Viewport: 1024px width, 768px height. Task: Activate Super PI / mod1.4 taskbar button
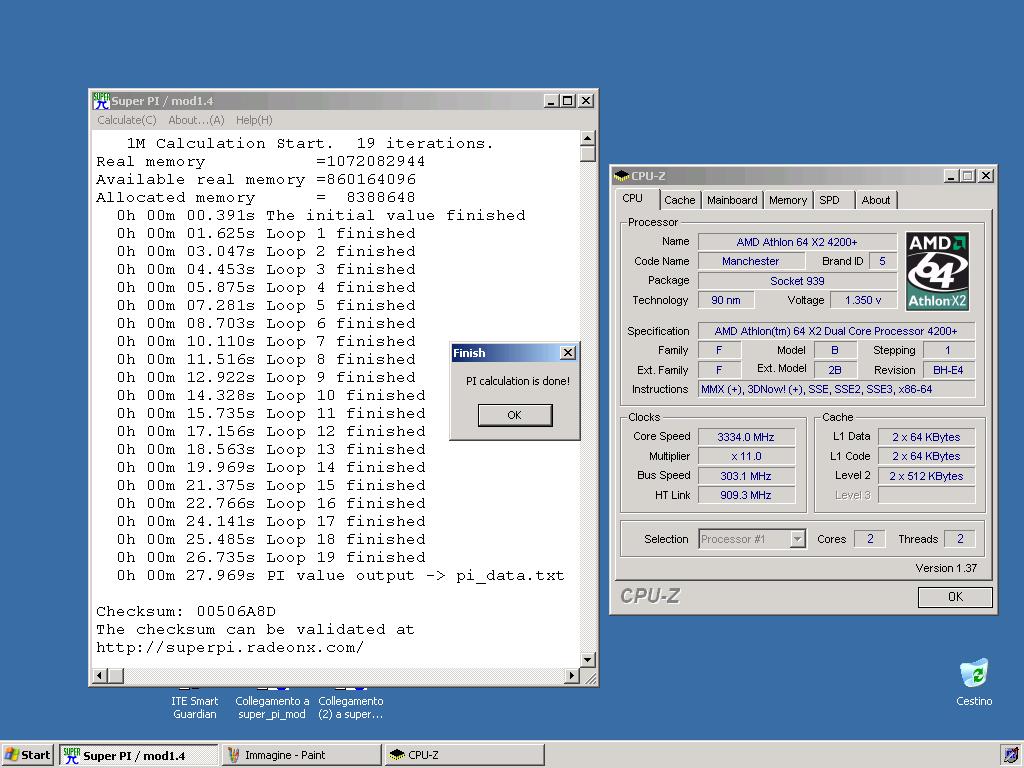click(x=138, y=755)
